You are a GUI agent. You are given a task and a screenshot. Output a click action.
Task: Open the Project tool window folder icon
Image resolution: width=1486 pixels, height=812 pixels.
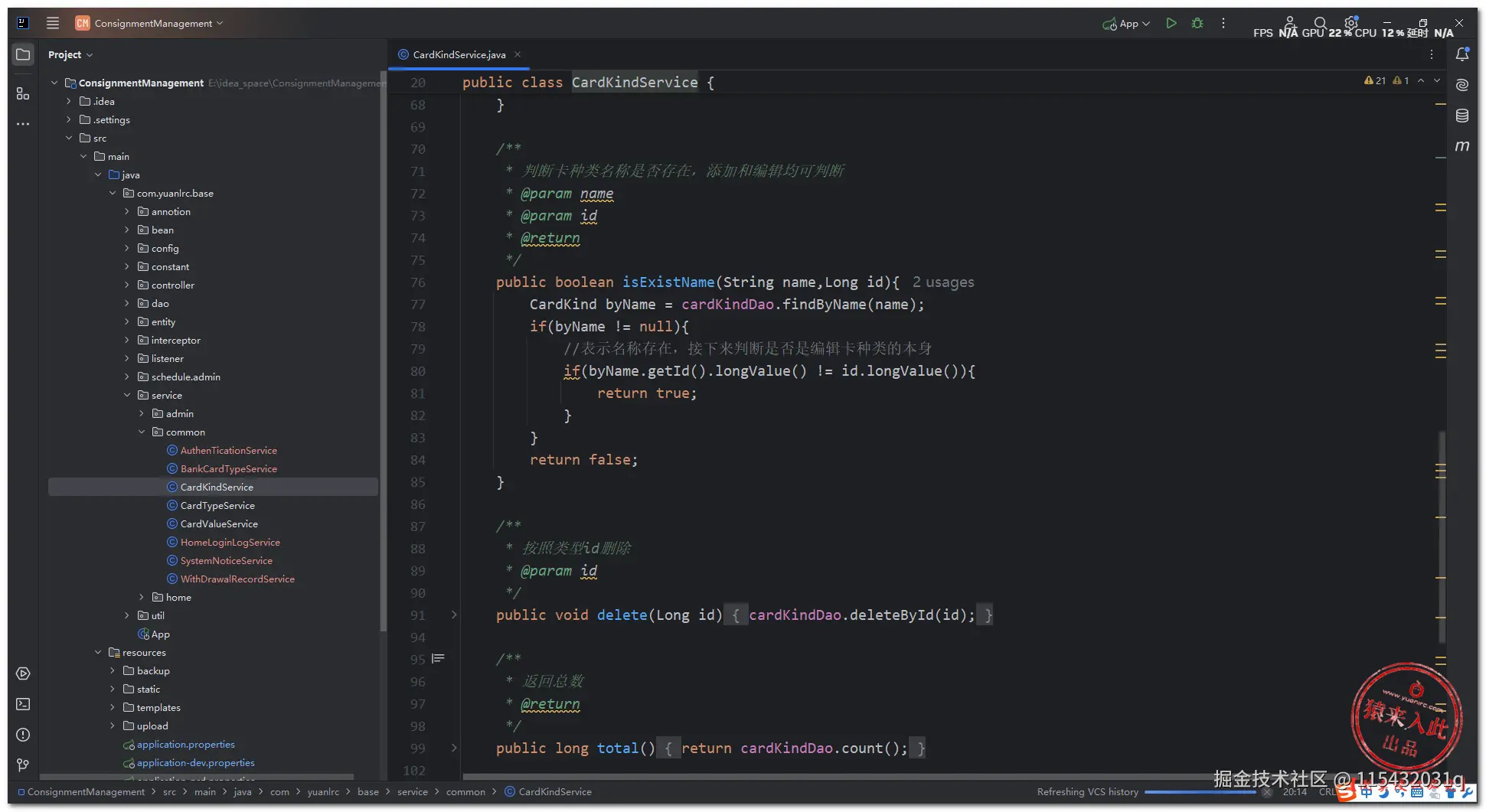click(23, 54)
